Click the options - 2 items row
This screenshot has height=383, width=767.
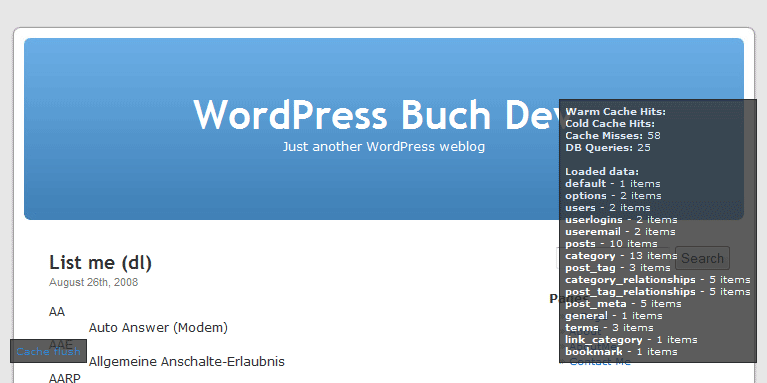tap(613, 196)
